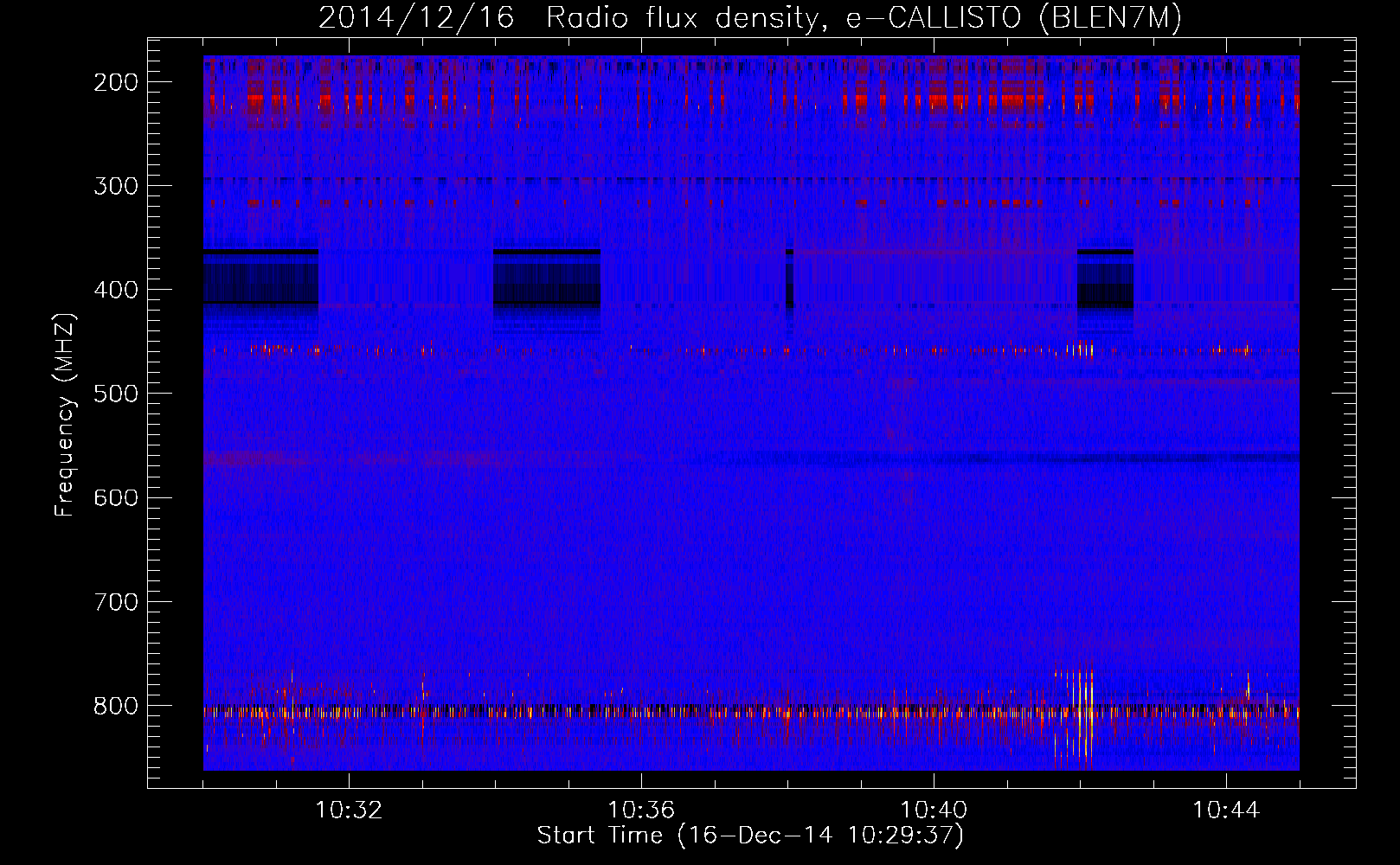Image resolution: width=1400 pixels, height=865 pixels.
Task: Click the 800 frequency tick label
Action: point(115,705)
